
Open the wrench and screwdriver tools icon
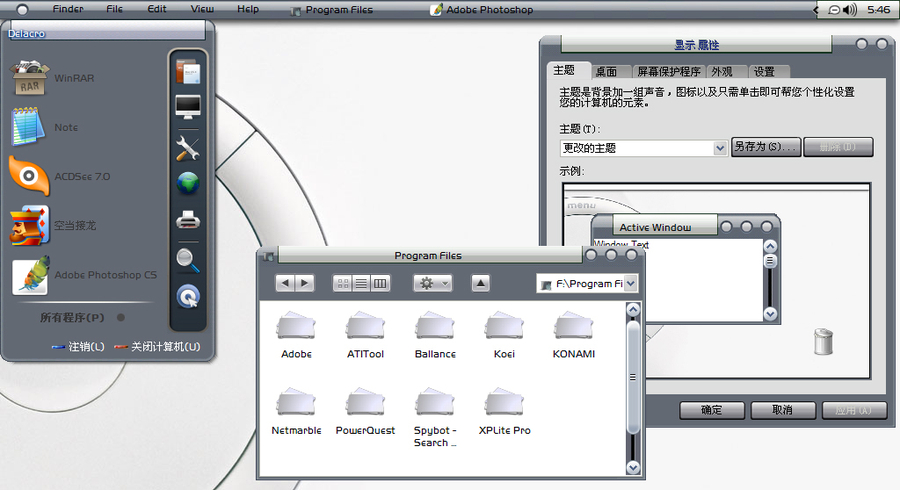click(188, 148)
